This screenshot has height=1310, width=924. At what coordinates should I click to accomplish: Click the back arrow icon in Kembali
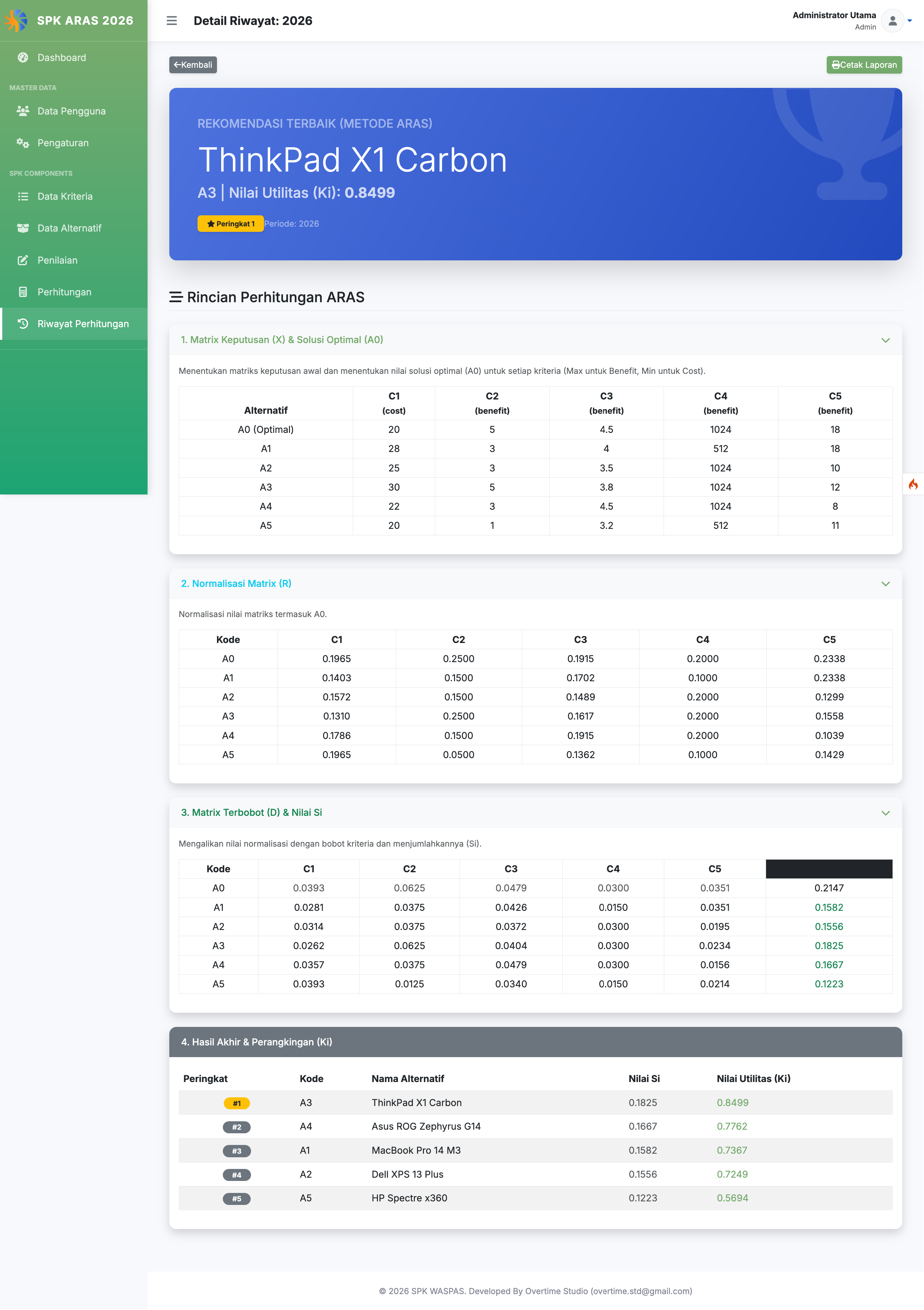pyautogui.click(x=177, y=65)
